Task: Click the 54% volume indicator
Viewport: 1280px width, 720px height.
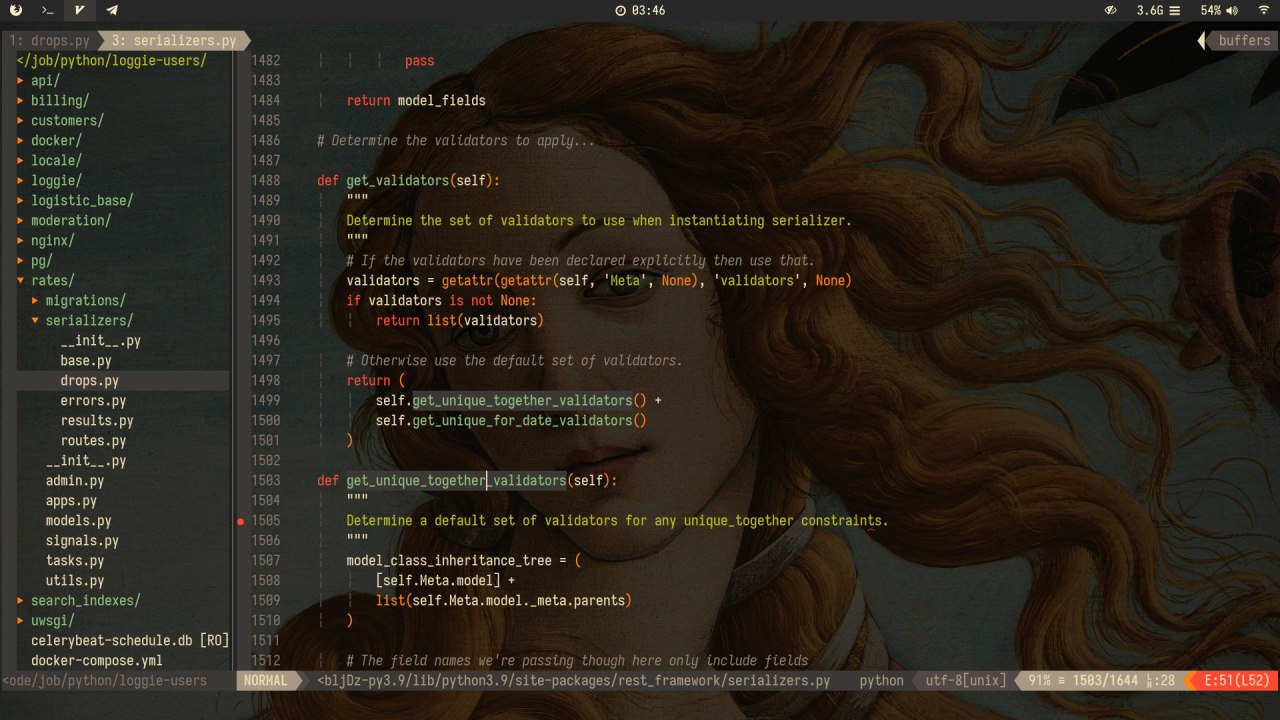Action: tap(1219, 10)
